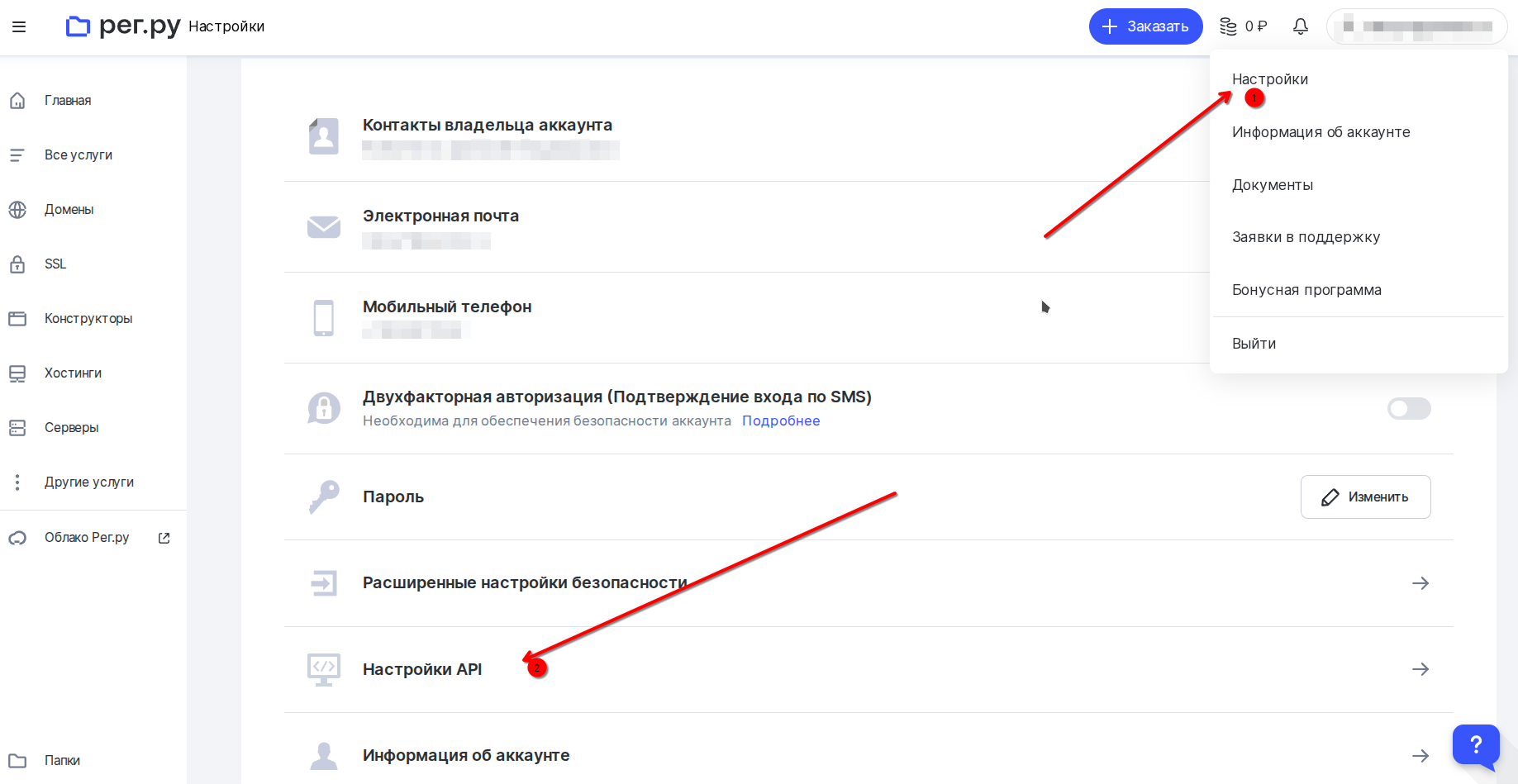
Task: Expand Расширенные настройки безопасности arrow
Action: (x=1420, y=583)
